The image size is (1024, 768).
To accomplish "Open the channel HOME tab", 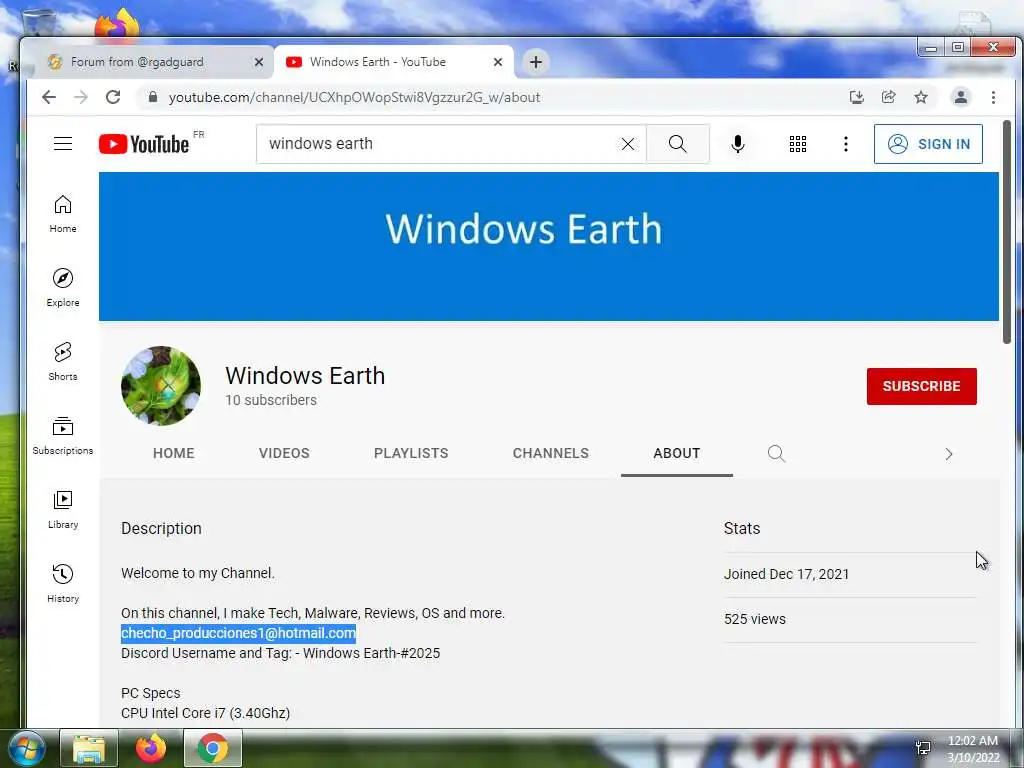I will coord(174,453).
